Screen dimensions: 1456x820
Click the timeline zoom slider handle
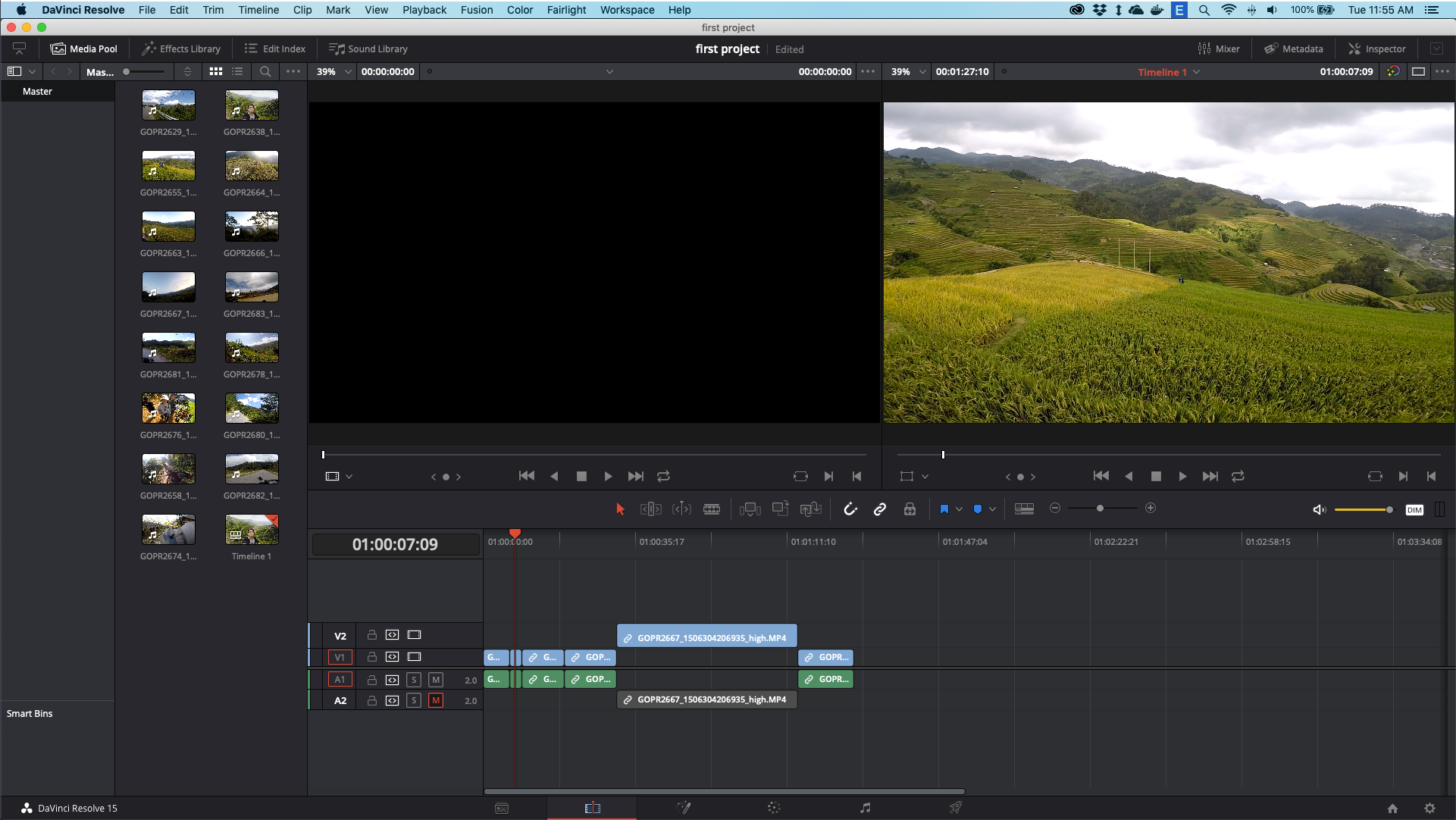[x=1100, y=509]
